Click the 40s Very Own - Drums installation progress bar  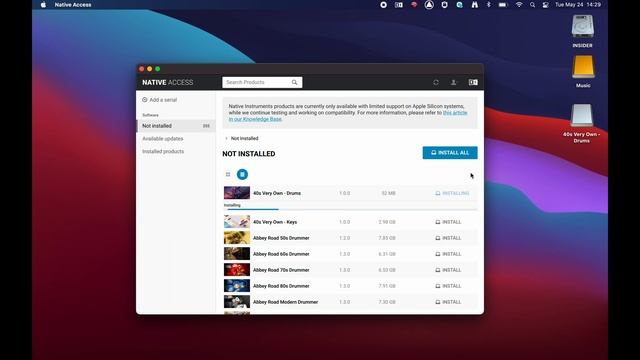(350, 209)
